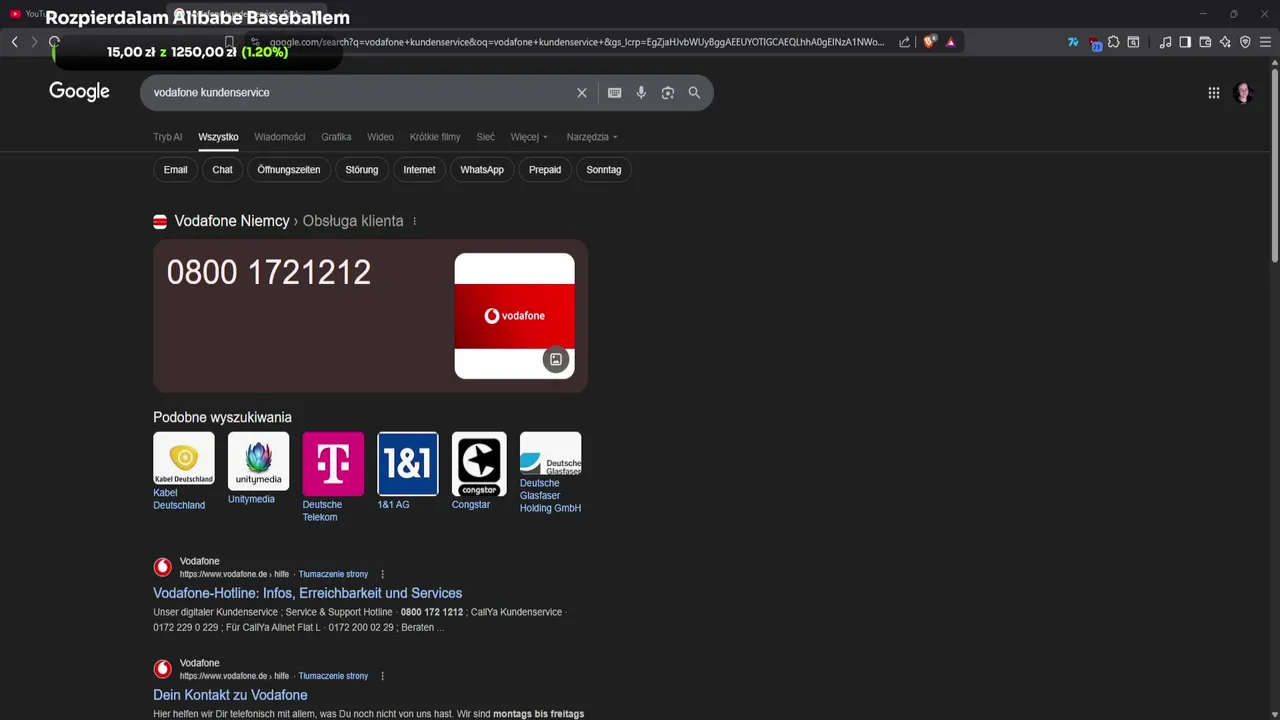This screenshot has height=720, width=1280.
Task: Select the Wszystko tab
Action: pos(218,137)
